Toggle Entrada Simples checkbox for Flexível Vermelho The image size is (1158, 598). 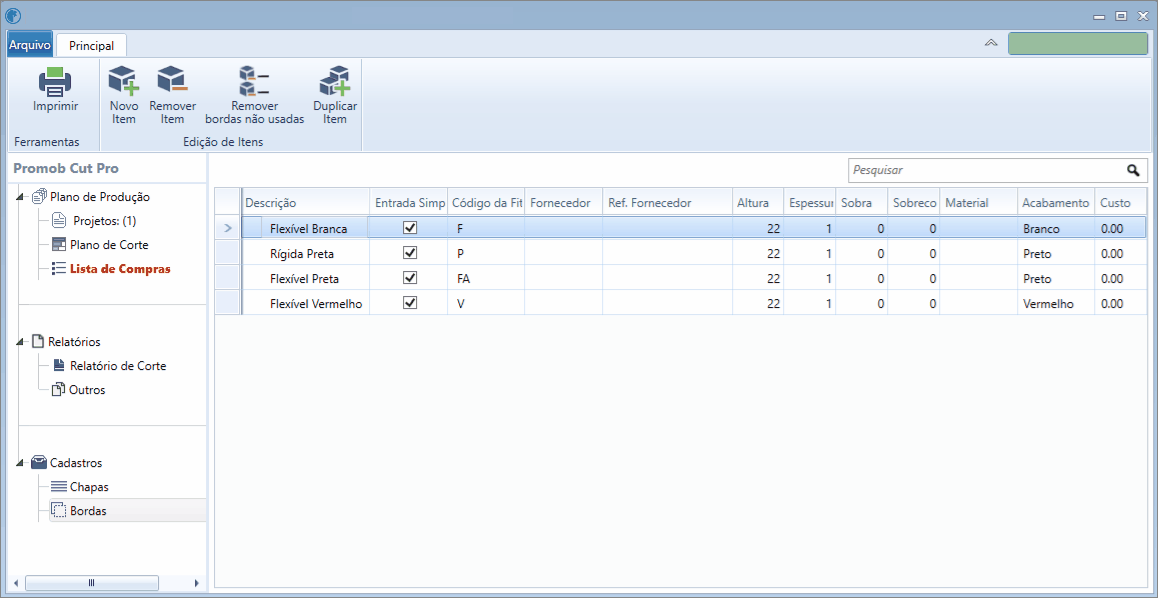pos(410,303)
